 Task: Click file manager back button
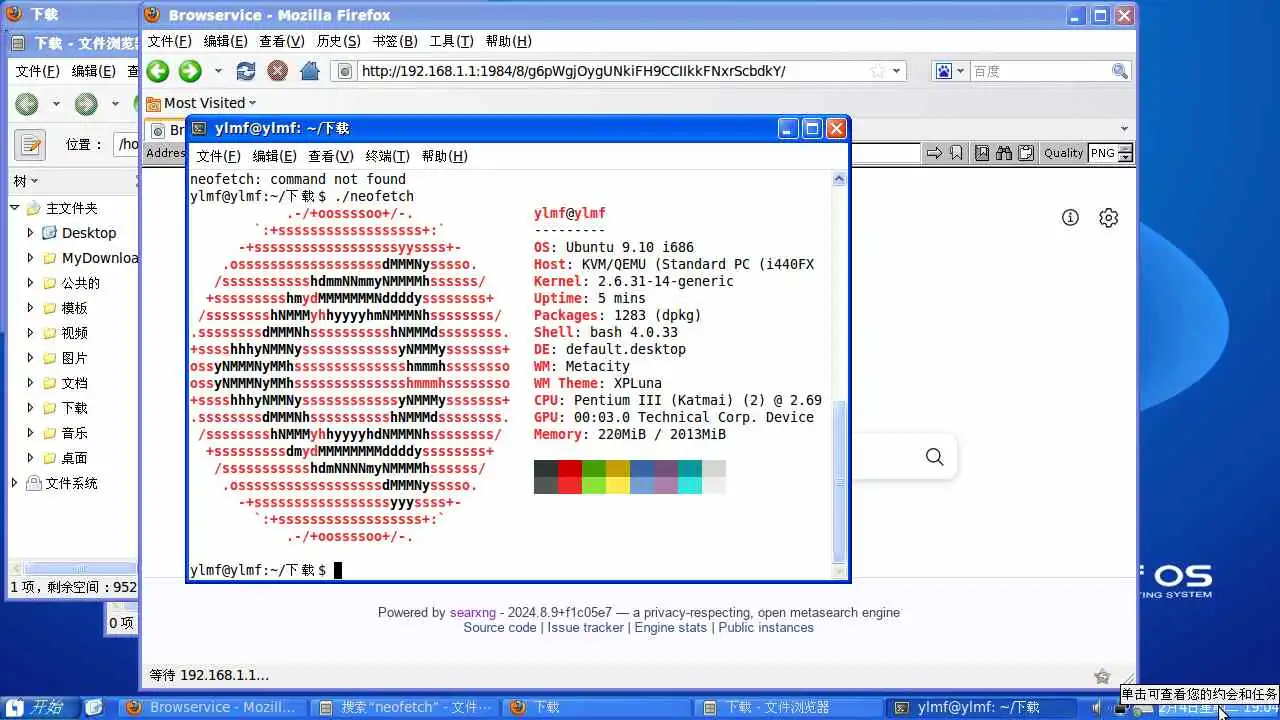[x=27, y=104]
